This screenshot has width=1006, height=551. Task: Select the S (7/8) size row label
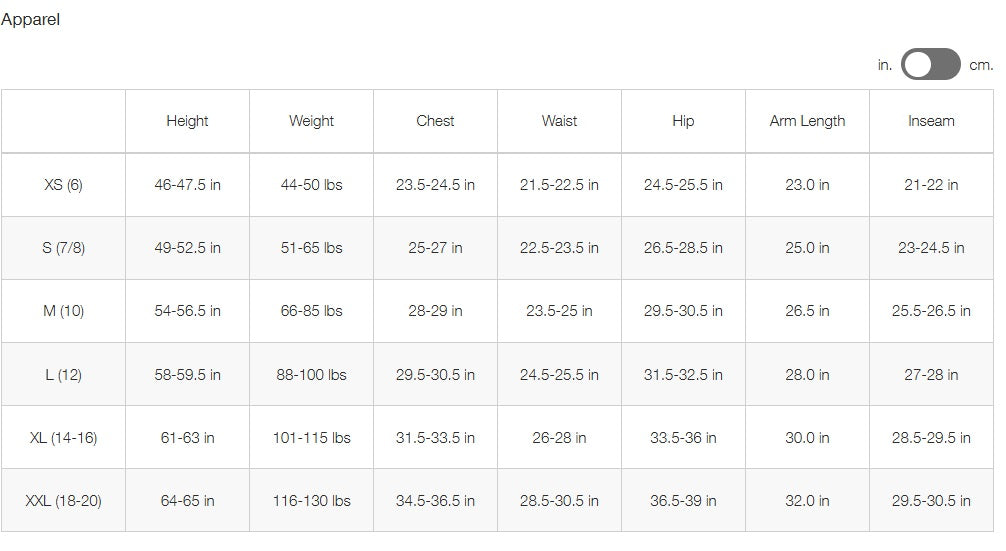point(63,248)
